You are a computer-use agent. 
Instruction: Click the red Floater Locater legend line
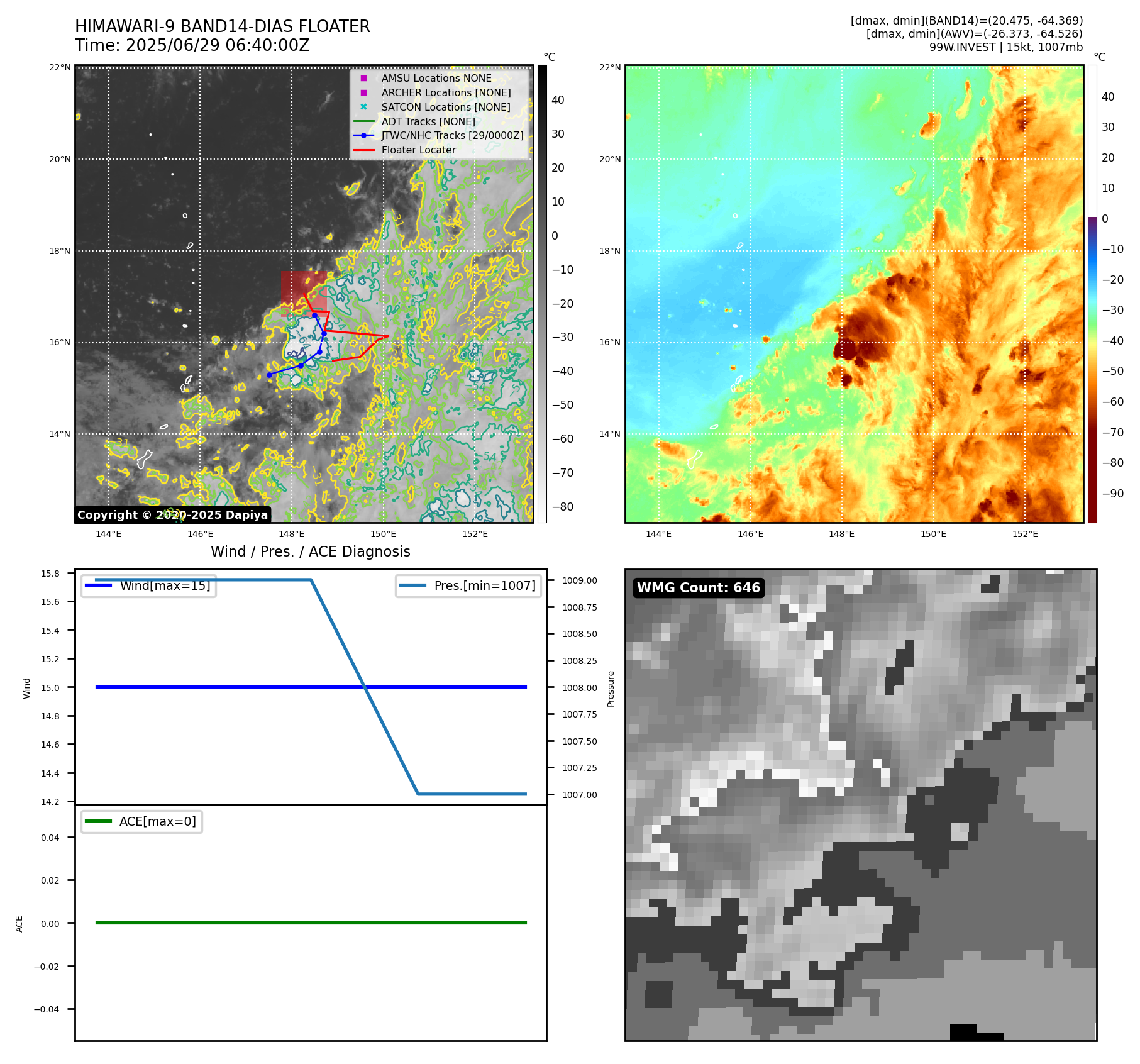click(x=364, y=150)
